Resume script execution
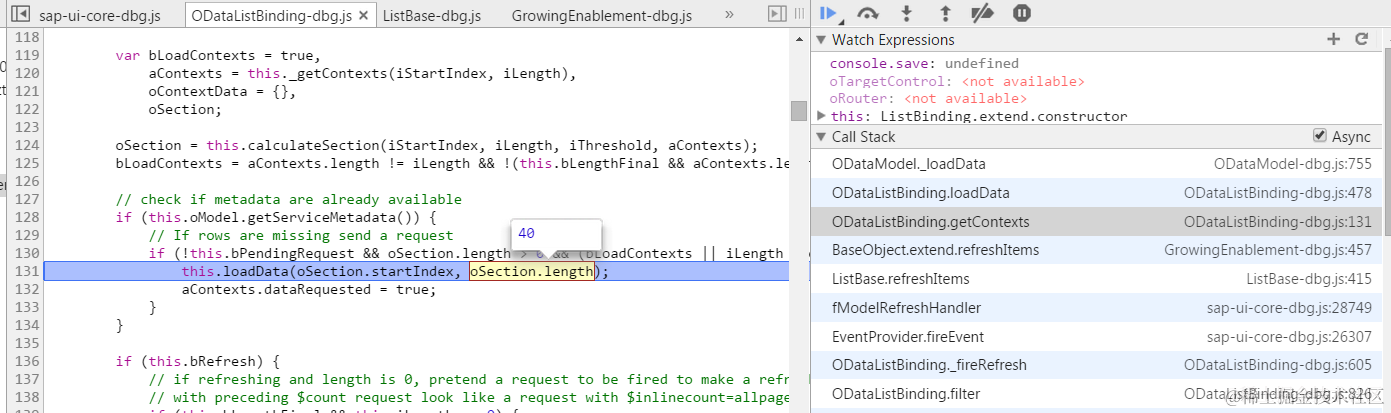1391x413 pixels. pos(829,13)
